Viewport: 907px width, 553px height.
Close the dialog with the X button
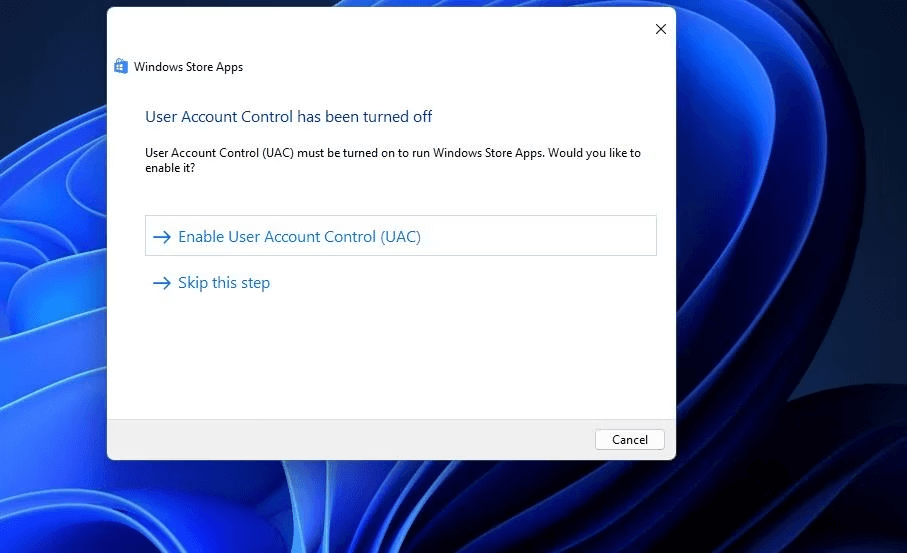(660, 30)
